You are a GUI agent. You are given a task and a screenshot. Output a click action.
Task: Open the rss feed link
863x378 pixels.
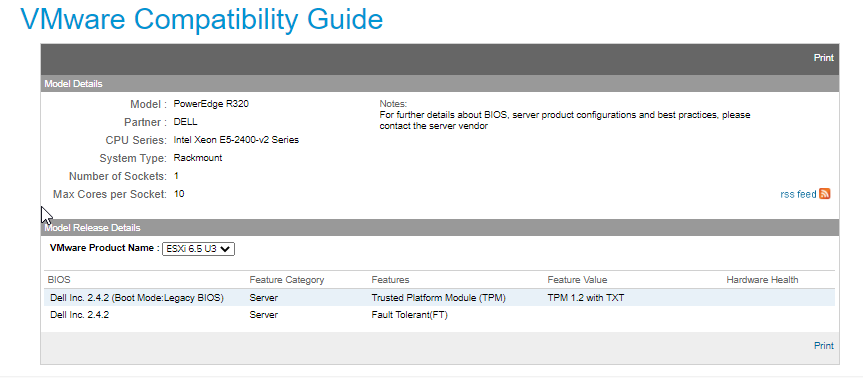coord(798,194)
